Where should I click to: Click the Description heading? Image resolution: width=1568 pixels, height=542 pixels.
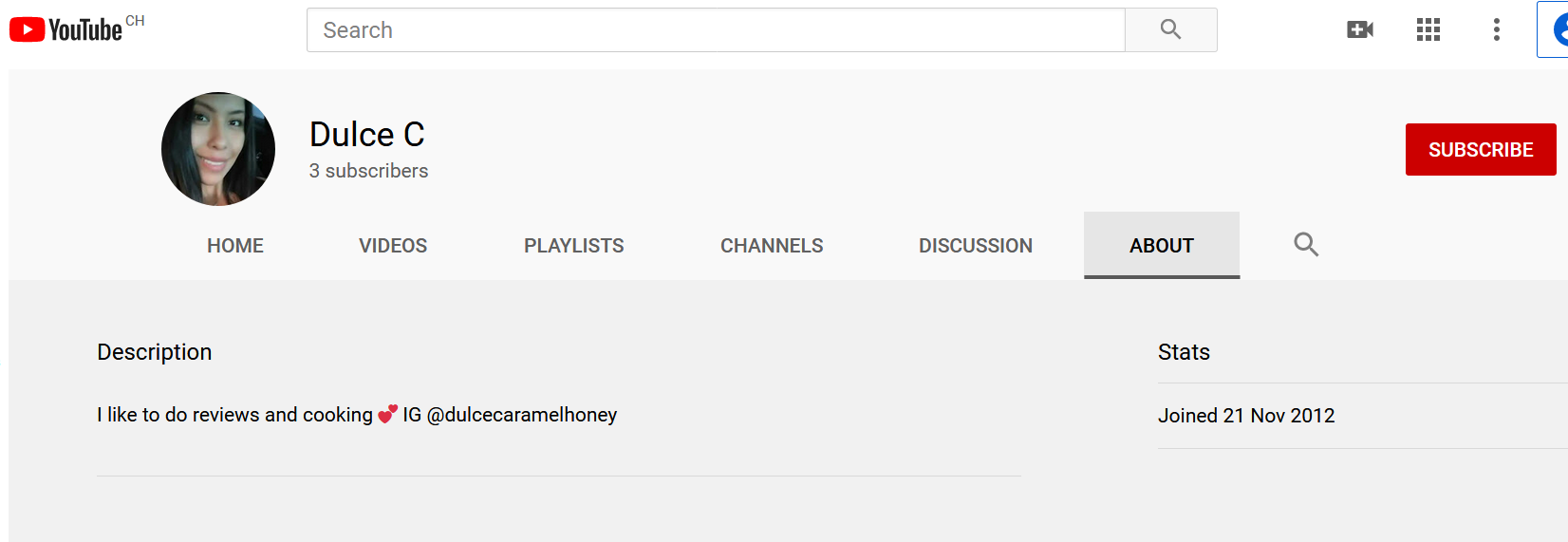pyautogui.click(x=155, y=352)
